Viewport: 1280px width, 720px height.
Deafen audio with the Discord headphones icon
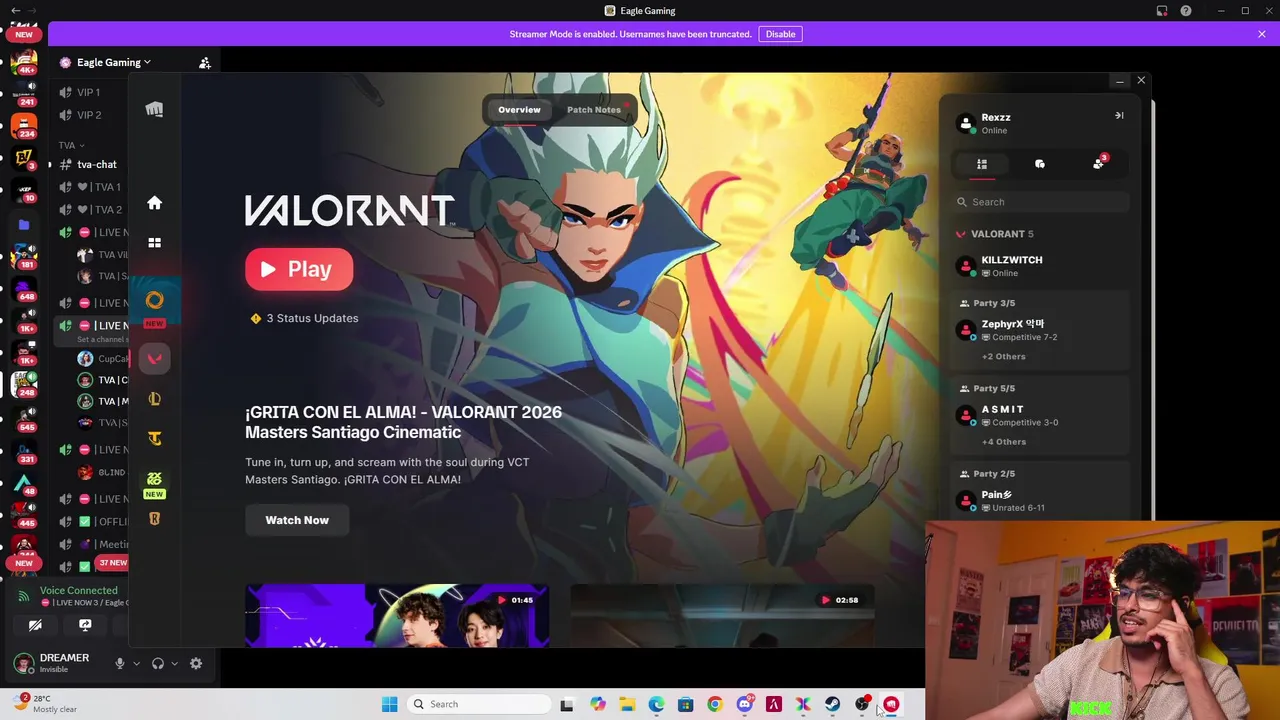point(158,663)
